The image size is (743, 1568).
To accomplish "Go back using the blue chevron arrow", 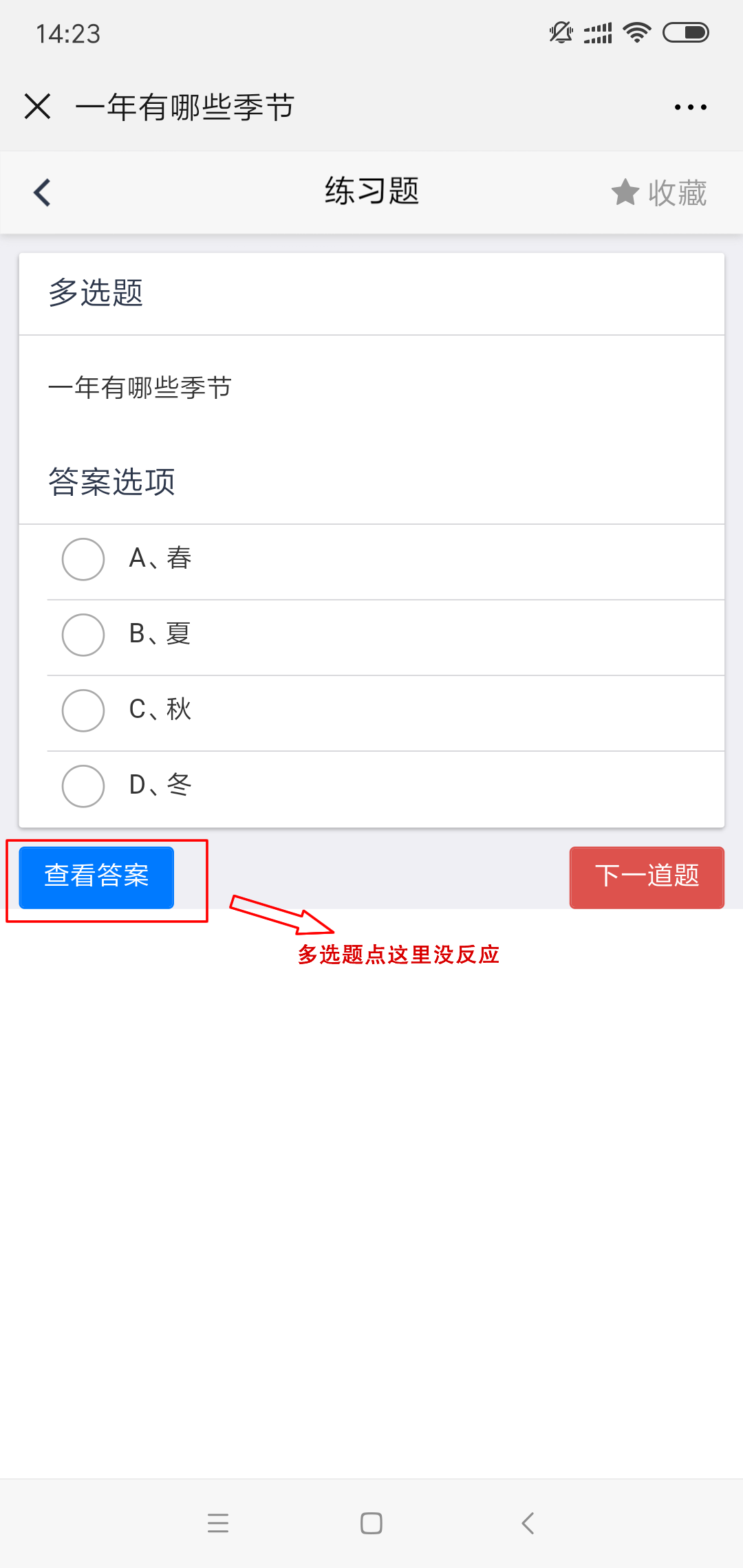I will (43, 193).
